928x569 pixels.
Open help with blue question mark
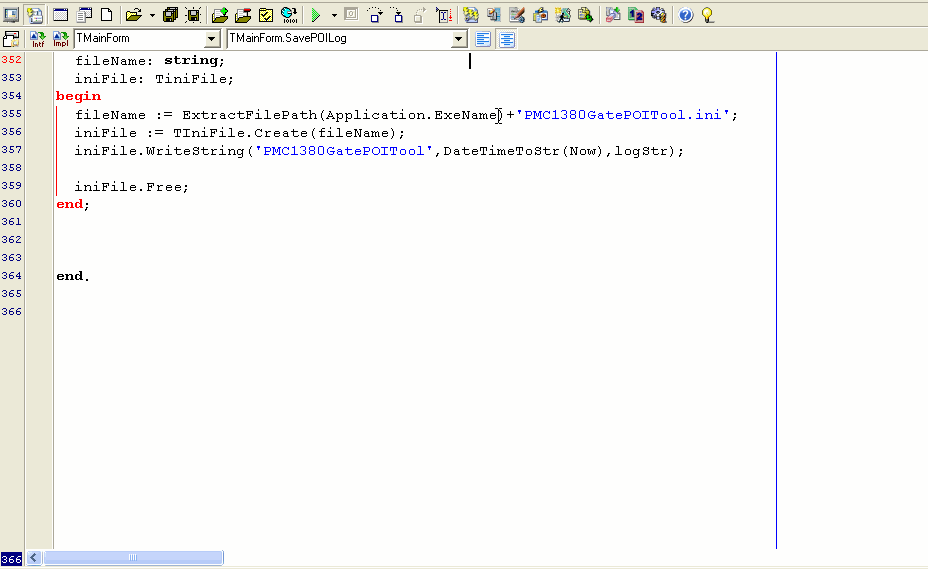(685, 15)
